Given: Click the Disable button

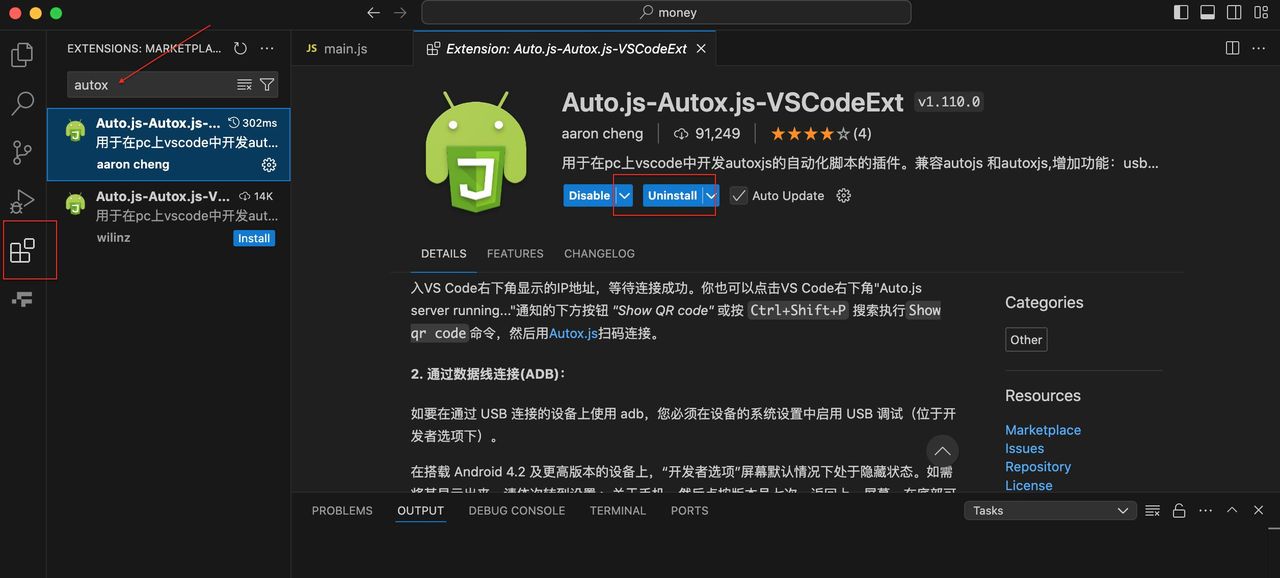Looking at the screenshot, I should (x=589, y=196).
